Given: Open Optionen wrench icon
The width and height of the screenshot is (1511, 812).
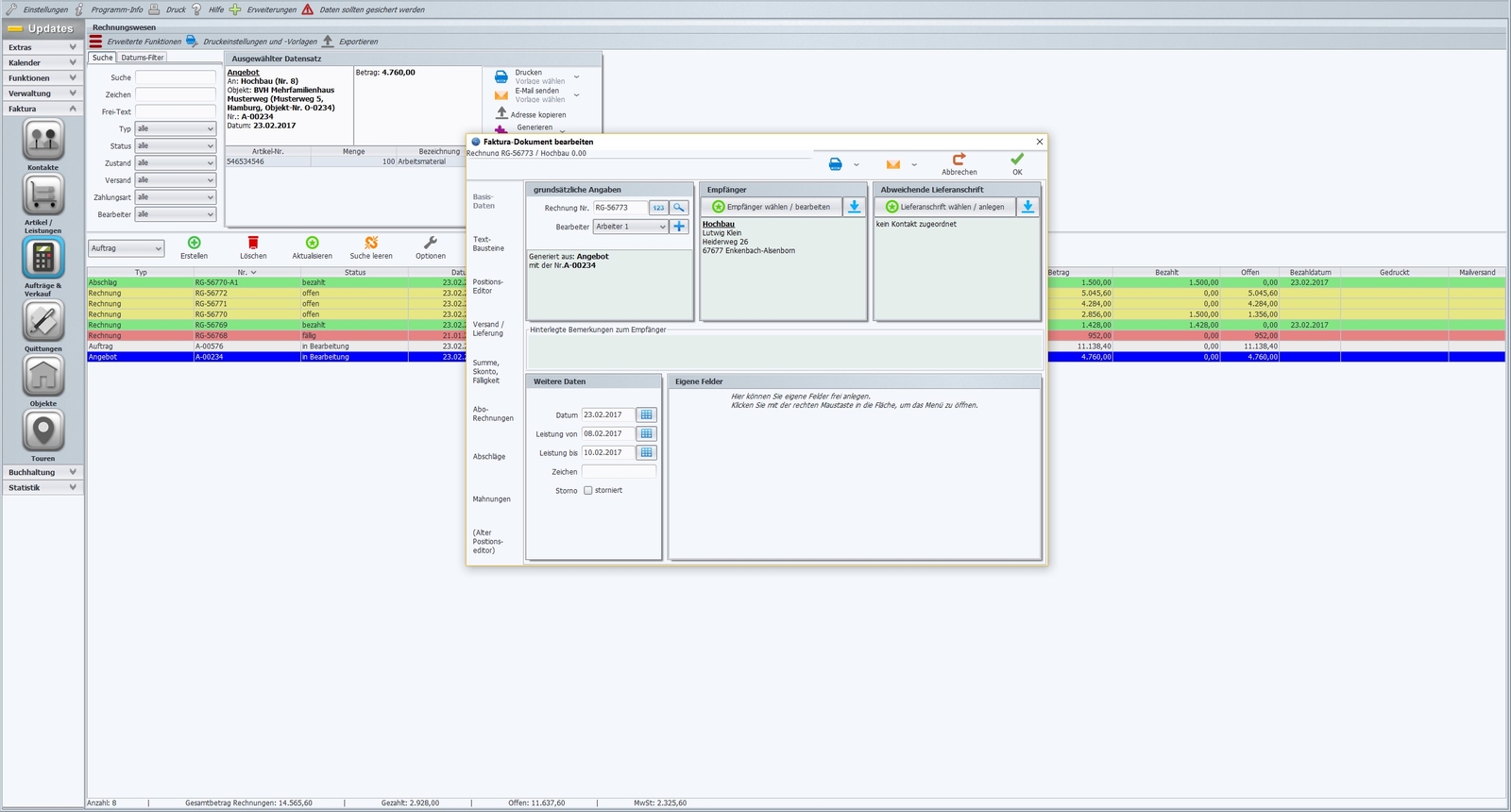Looking at the screenshot, I should 431,243.
